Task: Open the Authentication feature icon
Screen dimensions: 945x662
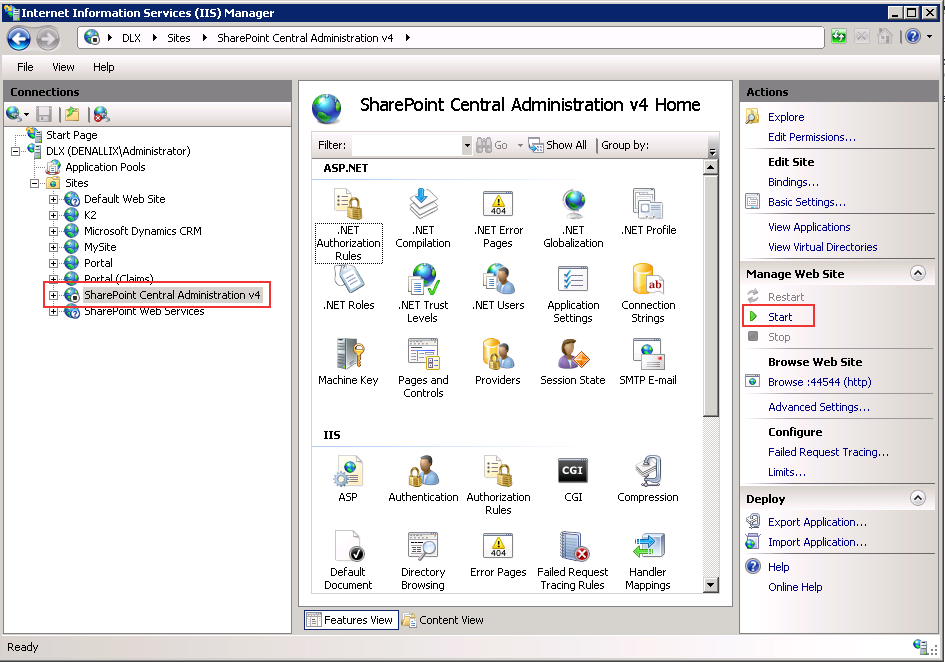Action: [x=423, y=471]
